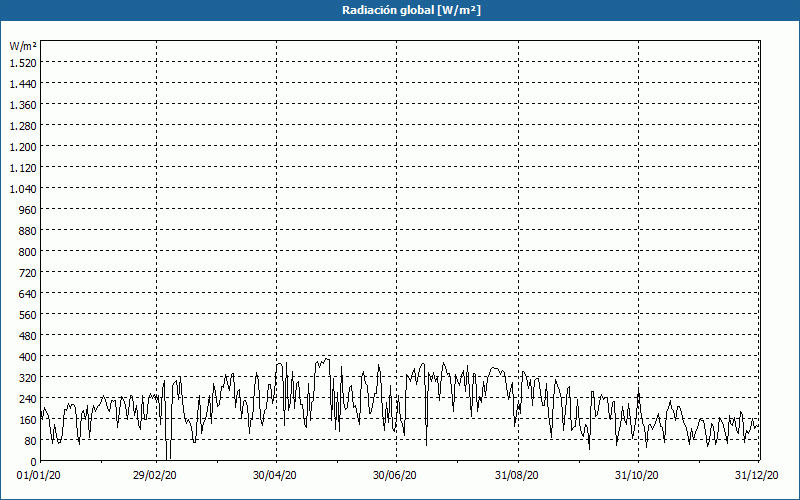Click the 01/01/20 date label
800x500 pixels.
pyautogui.click(x=39, y=476)
